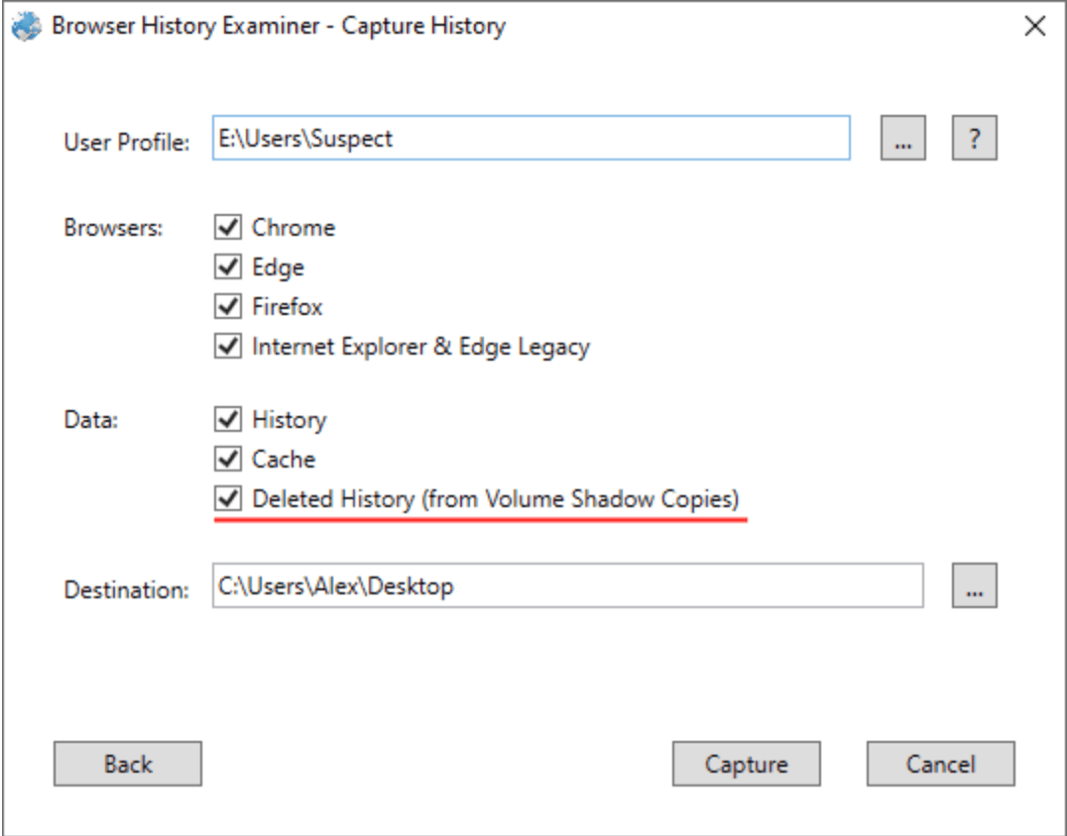
Task: Click the Data label
Action: click(x=91, y=420)
